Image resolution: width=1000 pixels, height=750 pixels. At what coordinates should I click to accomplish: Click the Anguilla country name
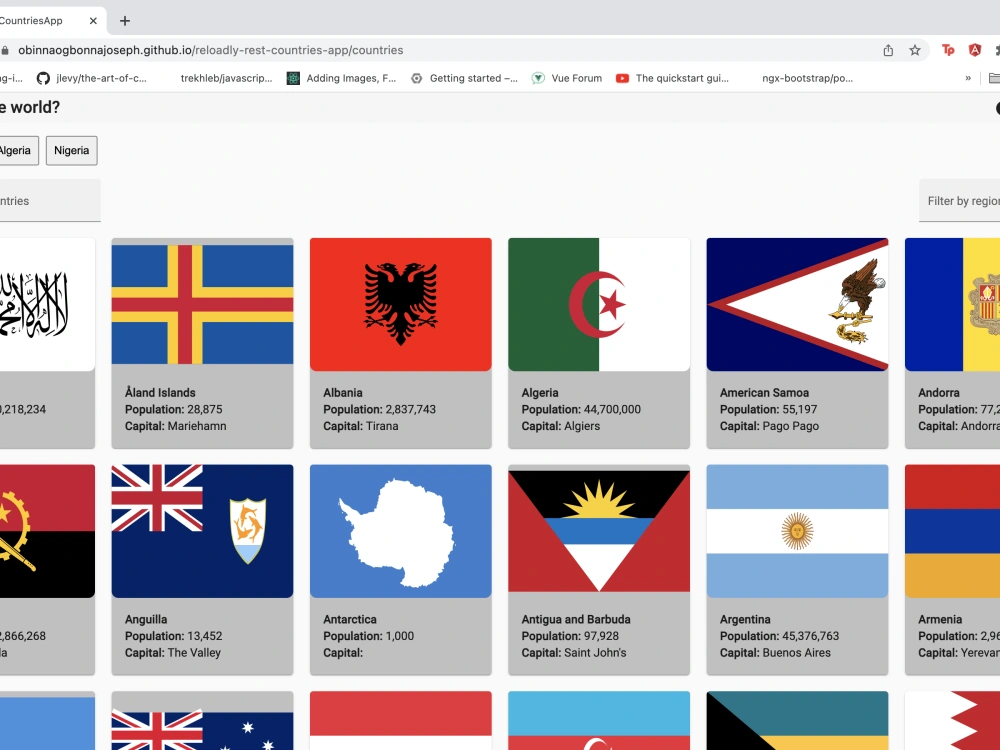146,619
